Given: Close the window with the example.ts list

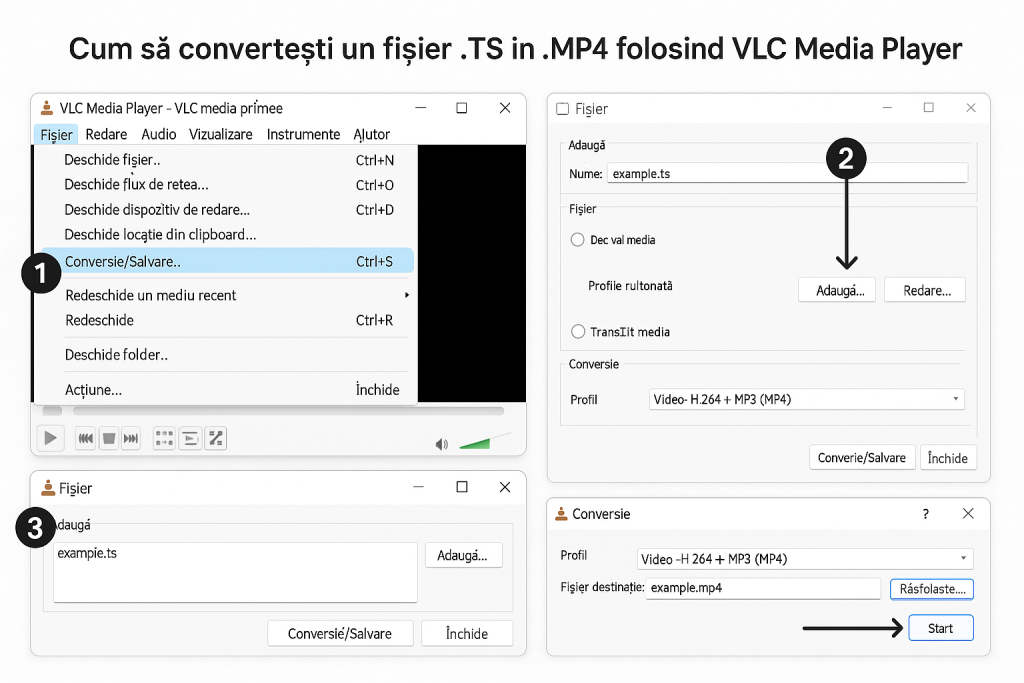Looking at the screenshot, I should (505, 487).
